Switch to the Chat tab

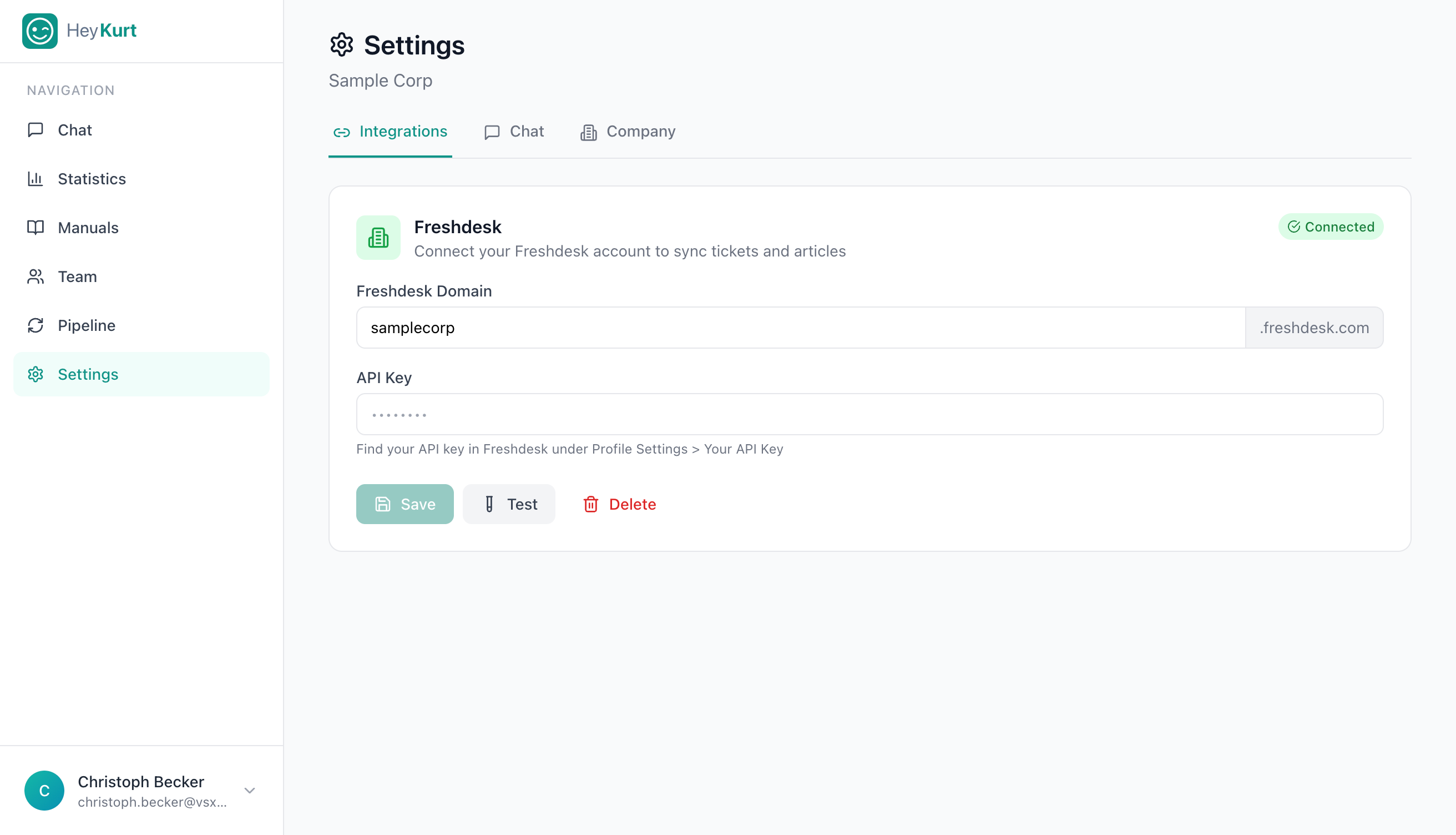click(x=513, y=132)
